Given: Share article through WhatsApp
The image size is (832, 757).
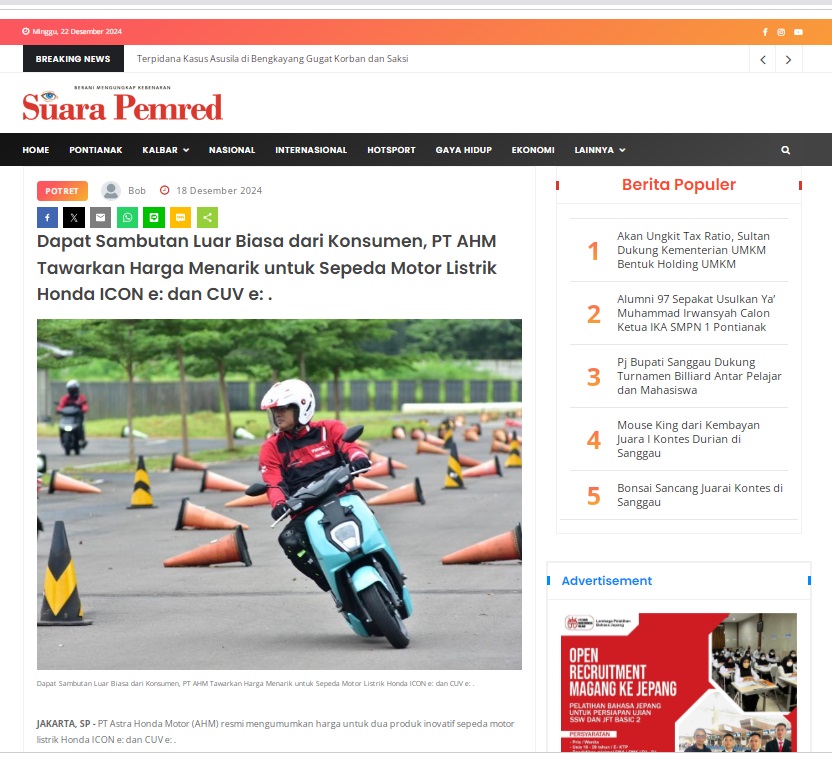Looking at the screenshot, I should coord(127,217).
